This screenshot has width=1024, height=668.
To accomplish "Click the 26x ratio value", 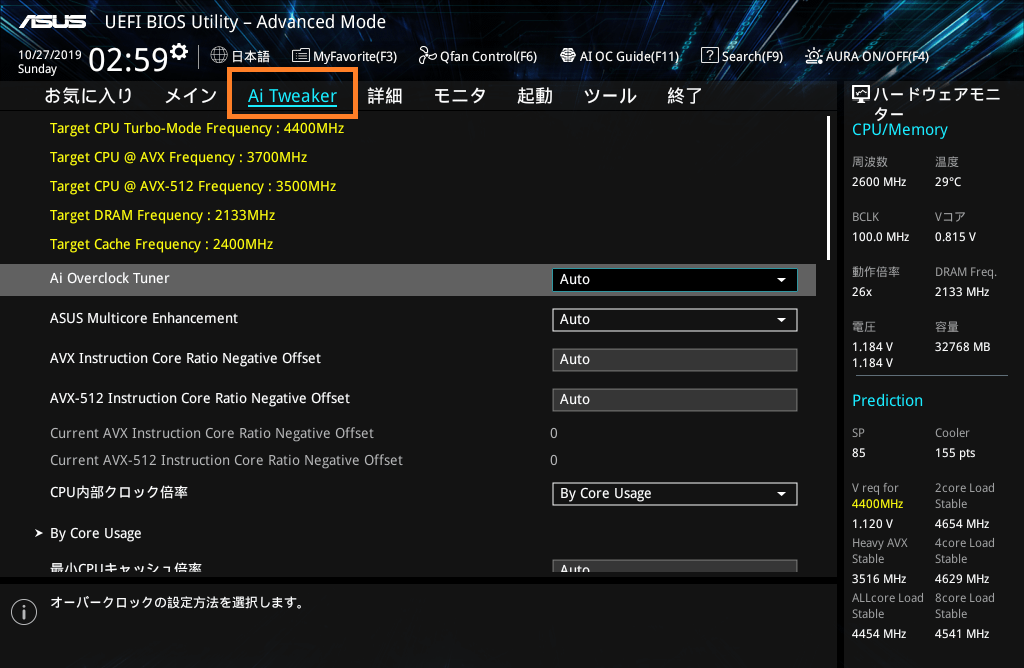I will coord(861,292).
